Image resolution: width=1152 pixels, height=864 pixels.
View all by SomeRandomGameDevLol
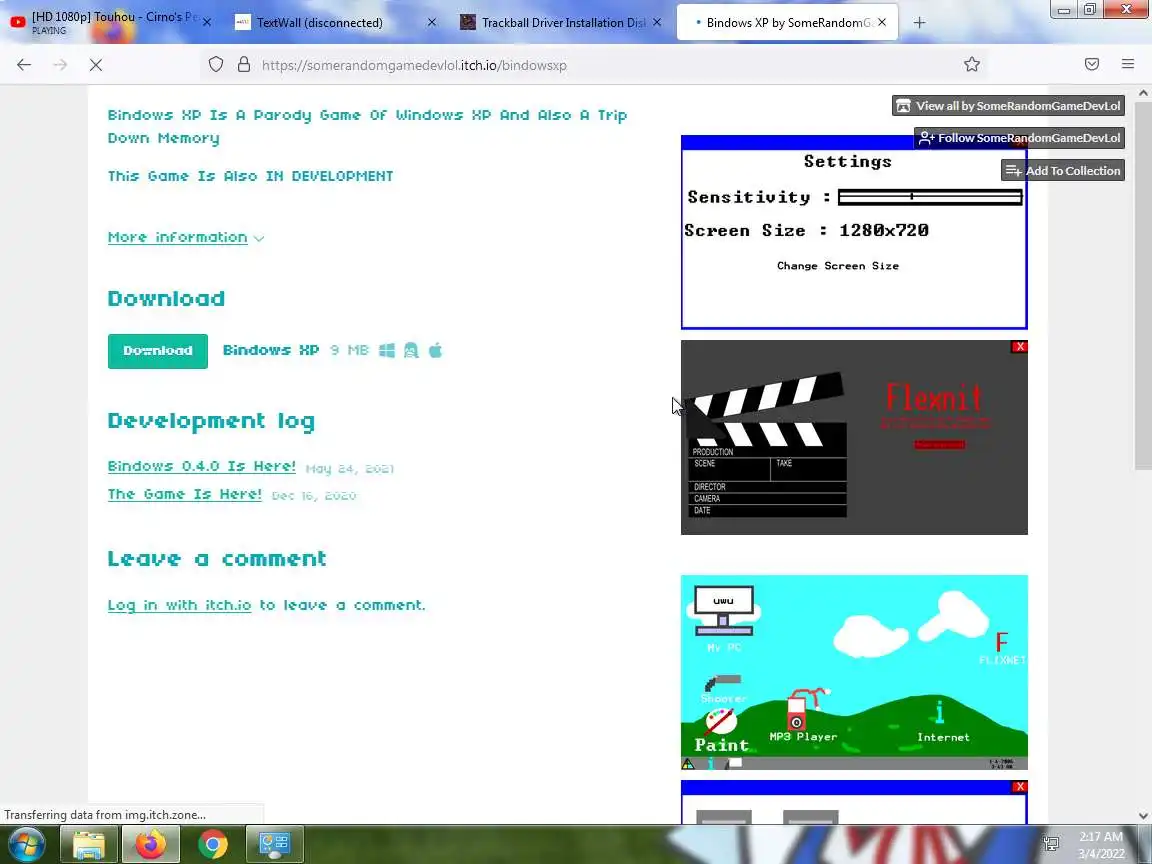click(1009, 106)
